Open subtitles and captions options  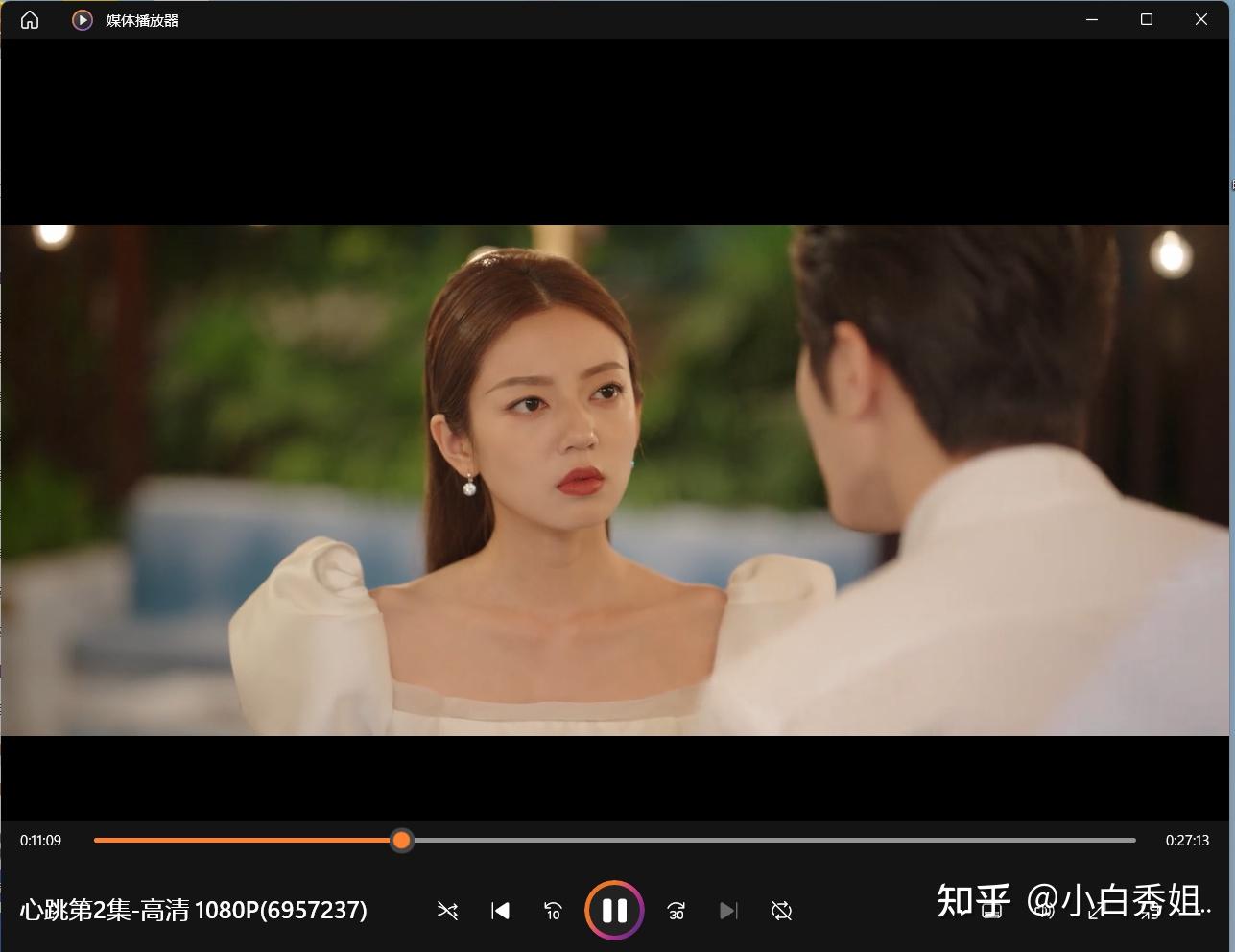tap(989, 911)
